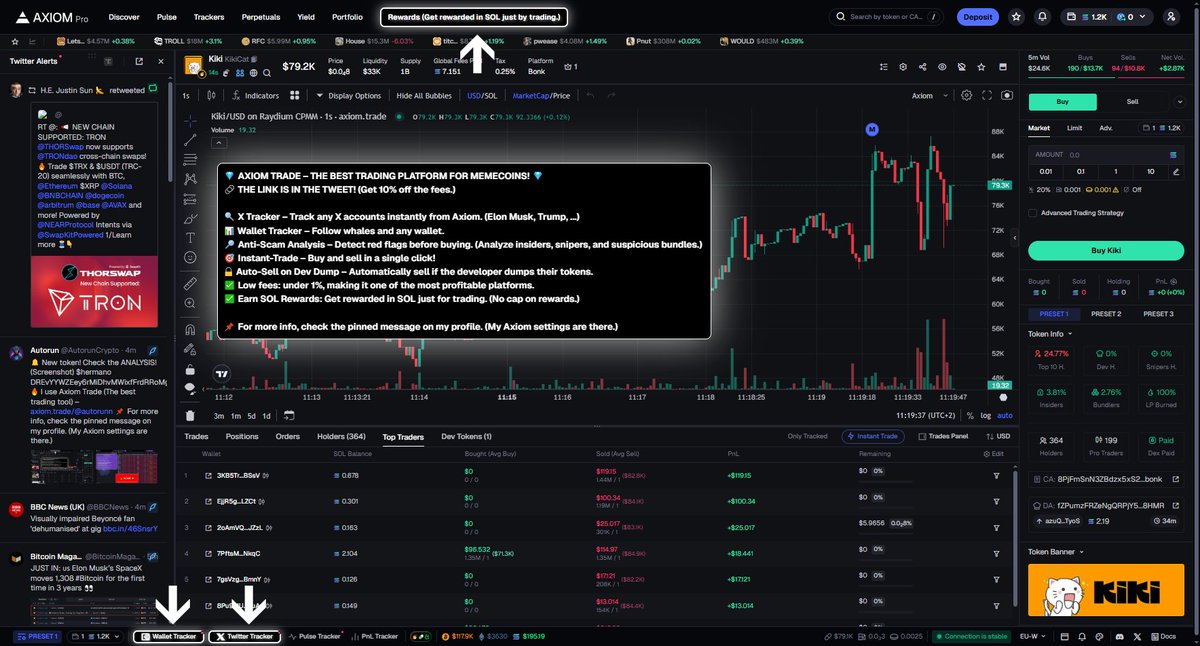Select the 0.01 quick amount

pos(1044,171)
